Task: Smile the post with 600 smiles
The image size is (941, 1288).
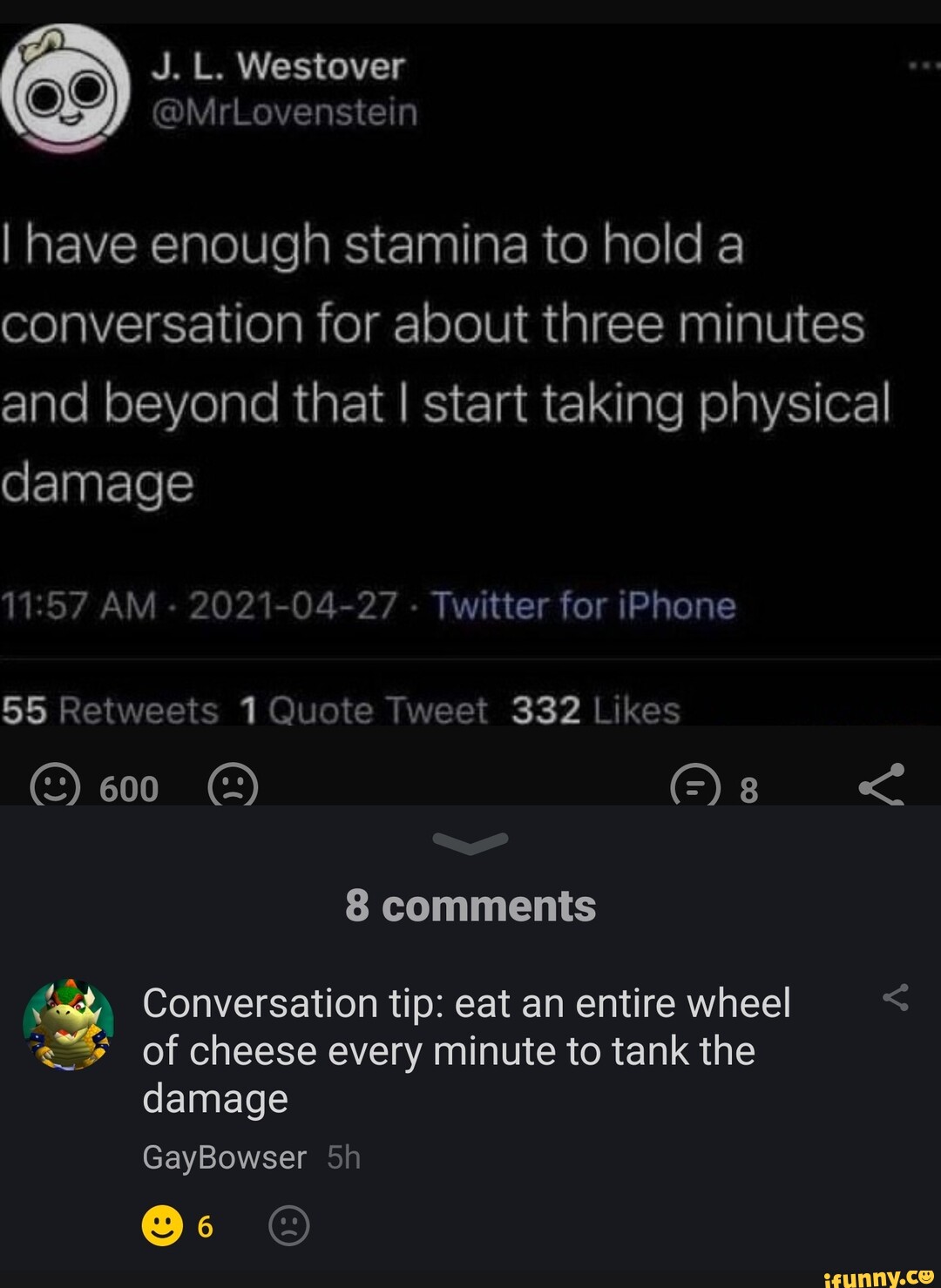Action: [x=56, y=786]
